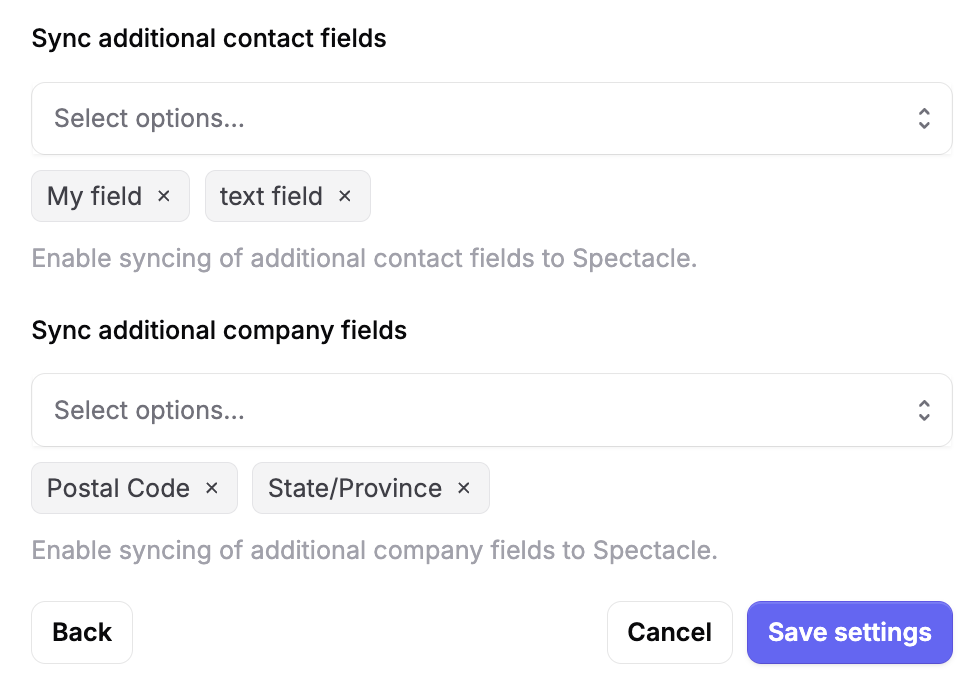This screenshot has width=978, height=688.
Task: Select the 'My field' chip label
Action: (x=95, y=196)
